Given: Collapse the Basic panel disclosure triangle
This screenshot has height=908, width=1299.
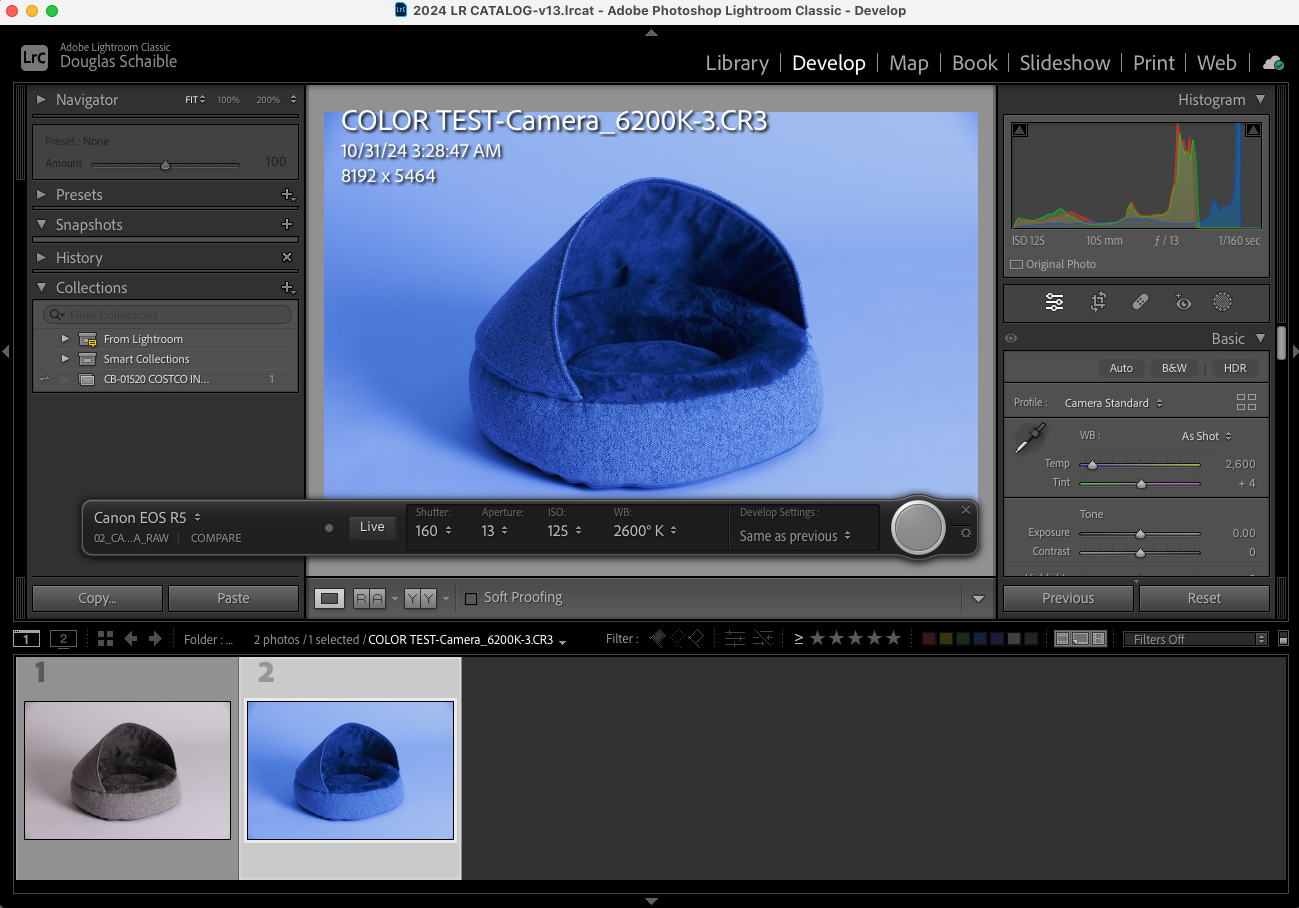Looking at the screenshot, I should (x=1259, y=338).
